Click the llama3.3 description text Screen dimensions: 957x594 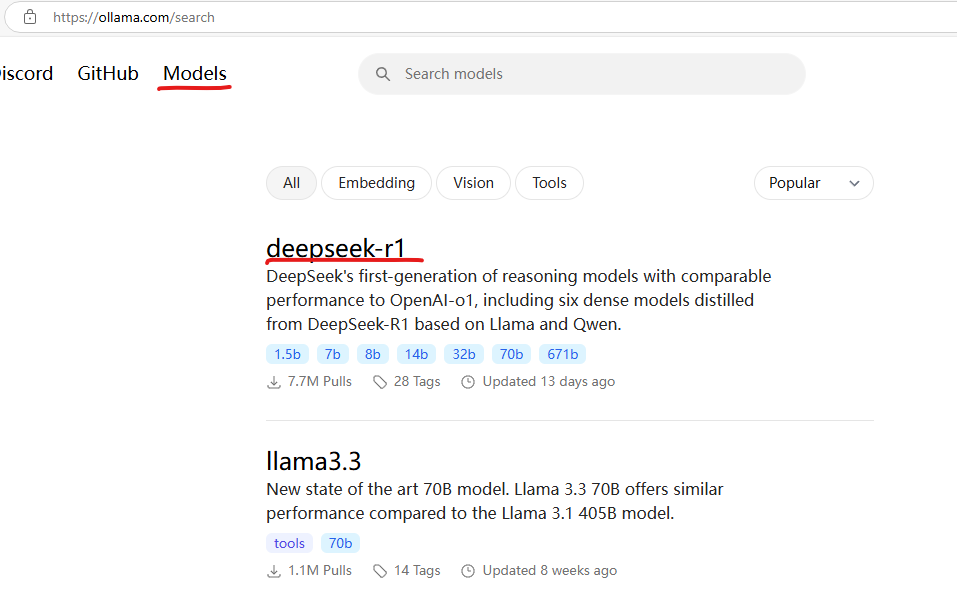494,501
